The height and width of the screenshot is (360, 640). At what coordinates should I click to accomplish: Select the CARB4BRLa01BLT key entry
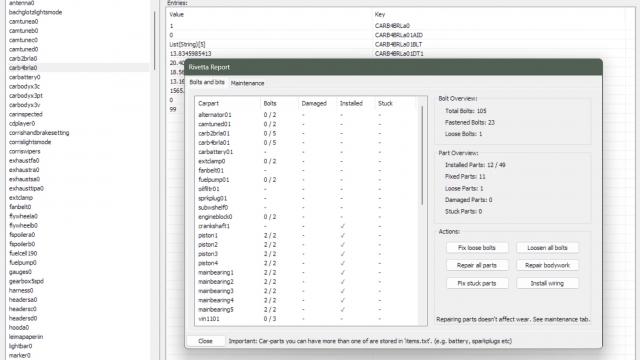398,44
